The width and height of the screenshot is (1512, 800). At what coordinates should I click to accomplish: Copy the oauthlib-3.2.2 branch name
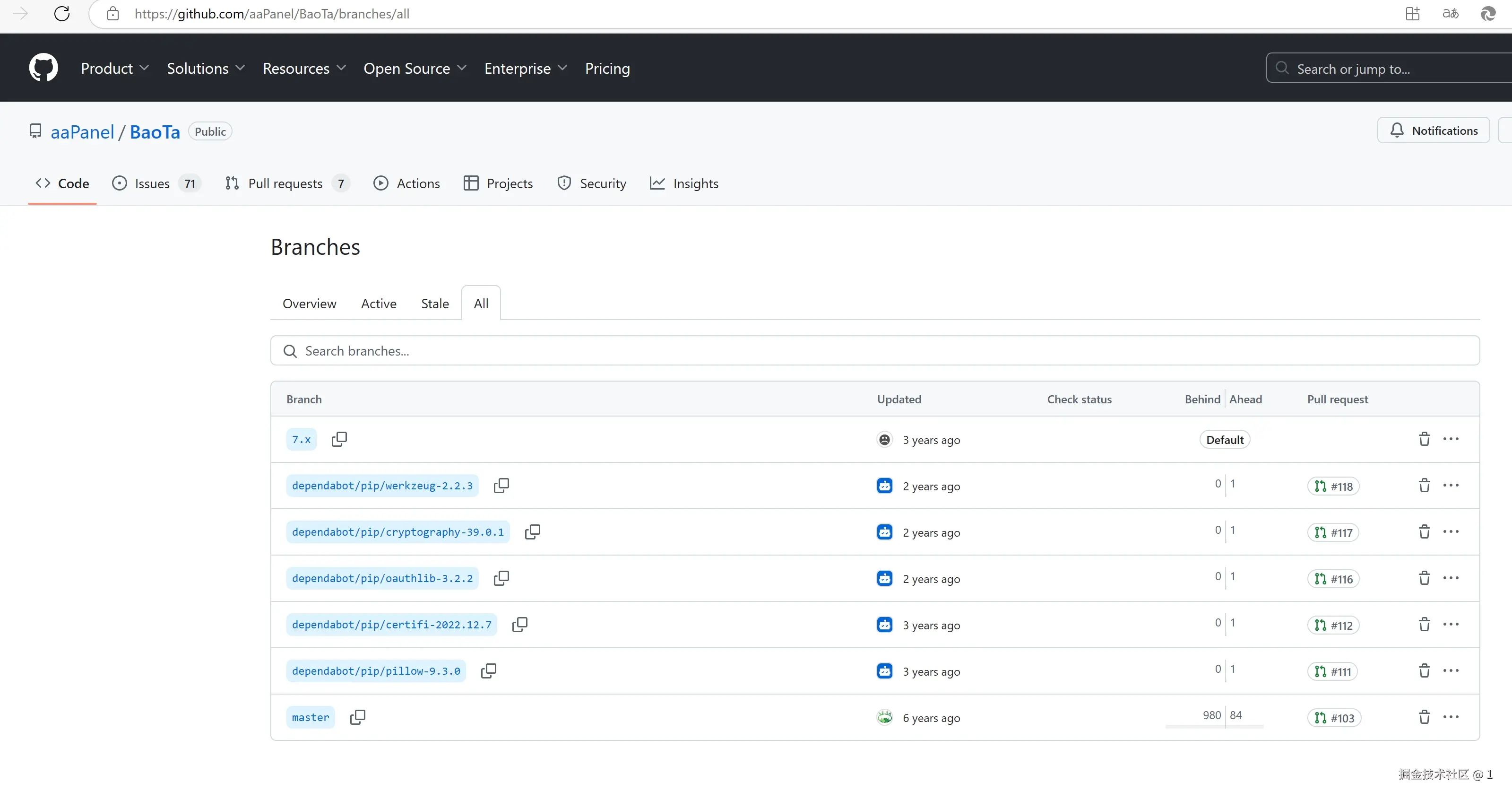click(501, 578)
